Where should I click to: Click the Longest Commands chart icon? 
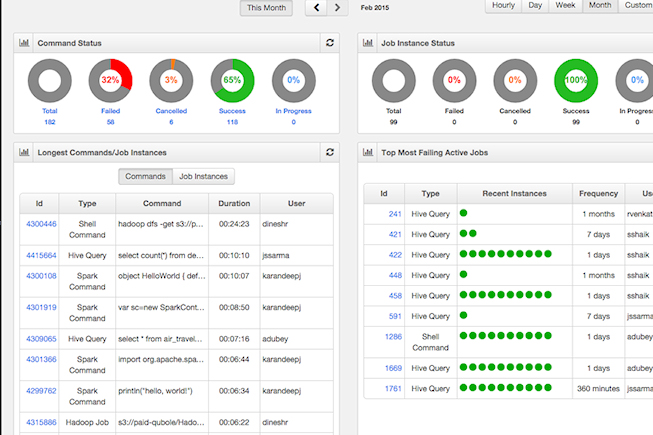24,152
